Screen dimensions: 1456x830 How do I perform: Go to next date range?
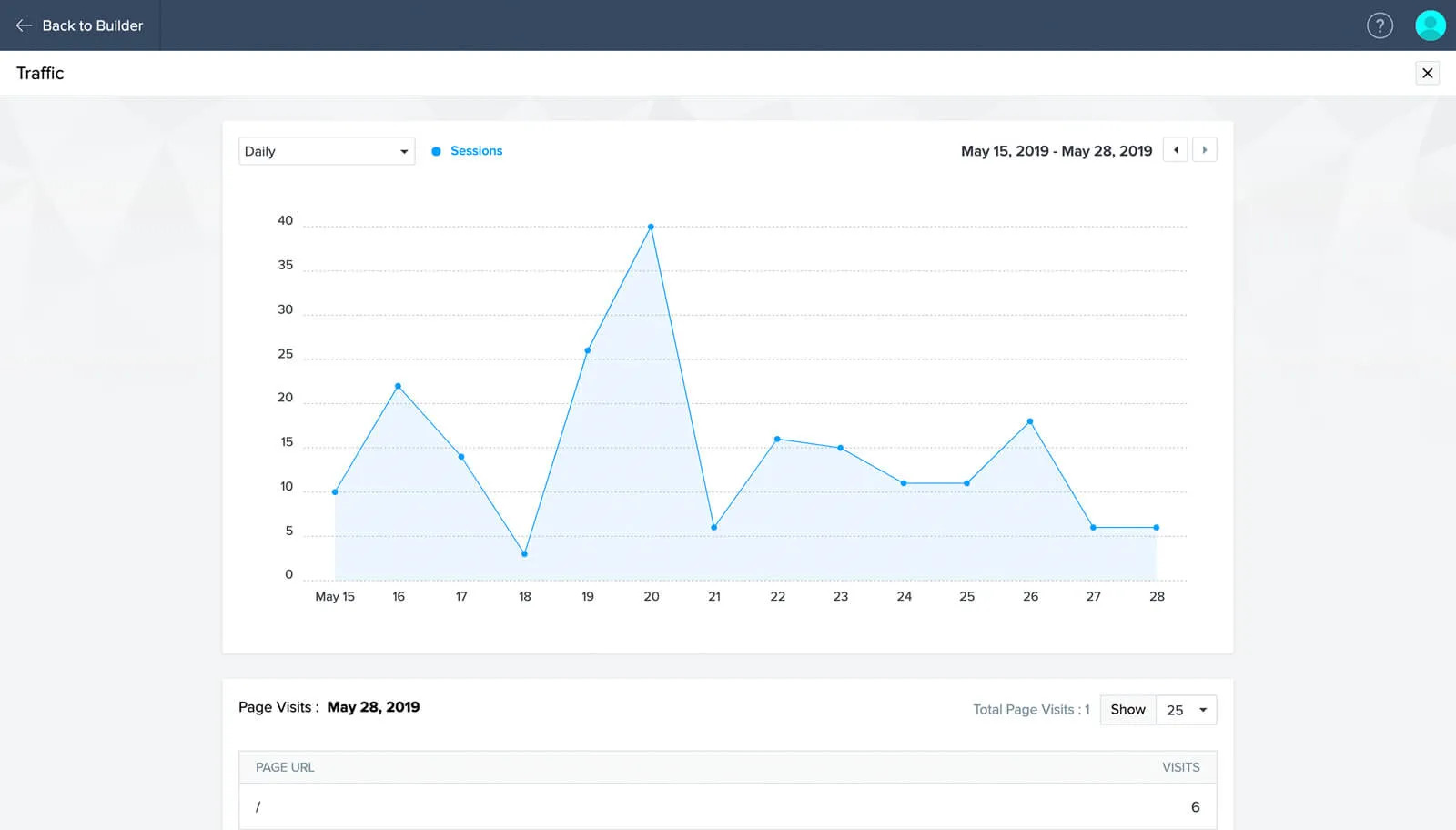[1205, 150]
